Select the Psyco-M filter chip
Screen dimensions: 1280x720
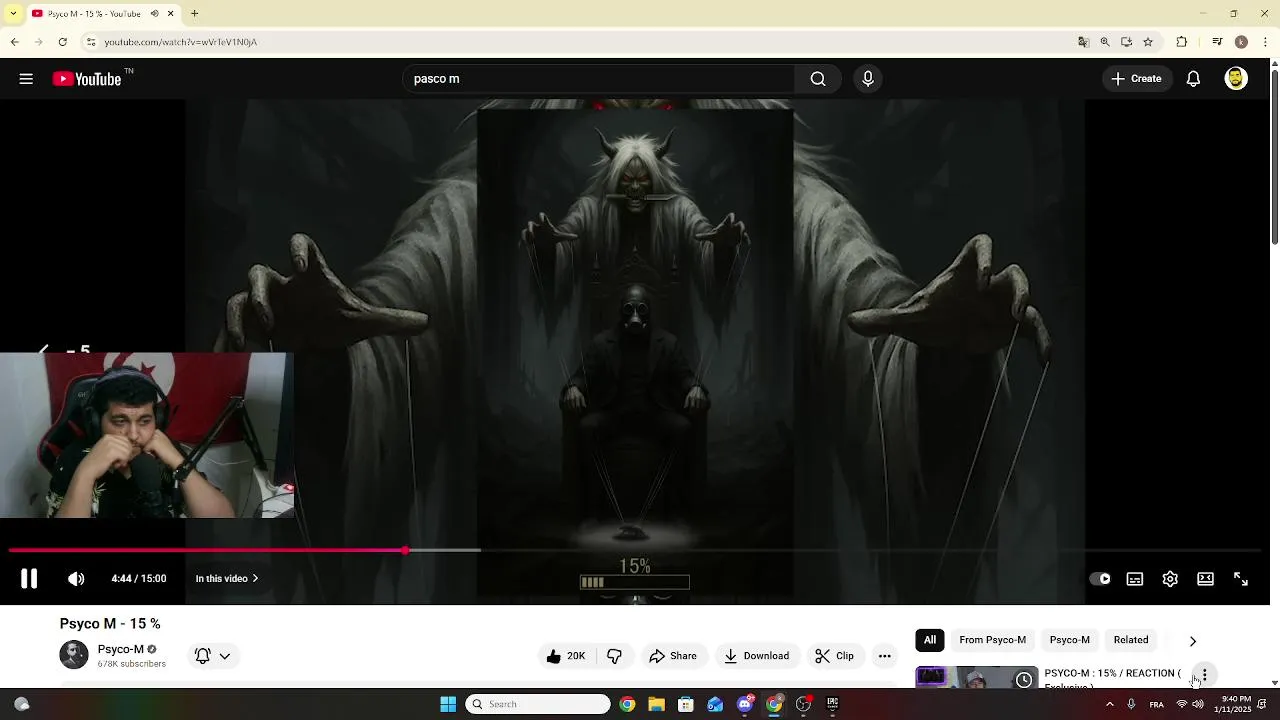pos(1070,640)
